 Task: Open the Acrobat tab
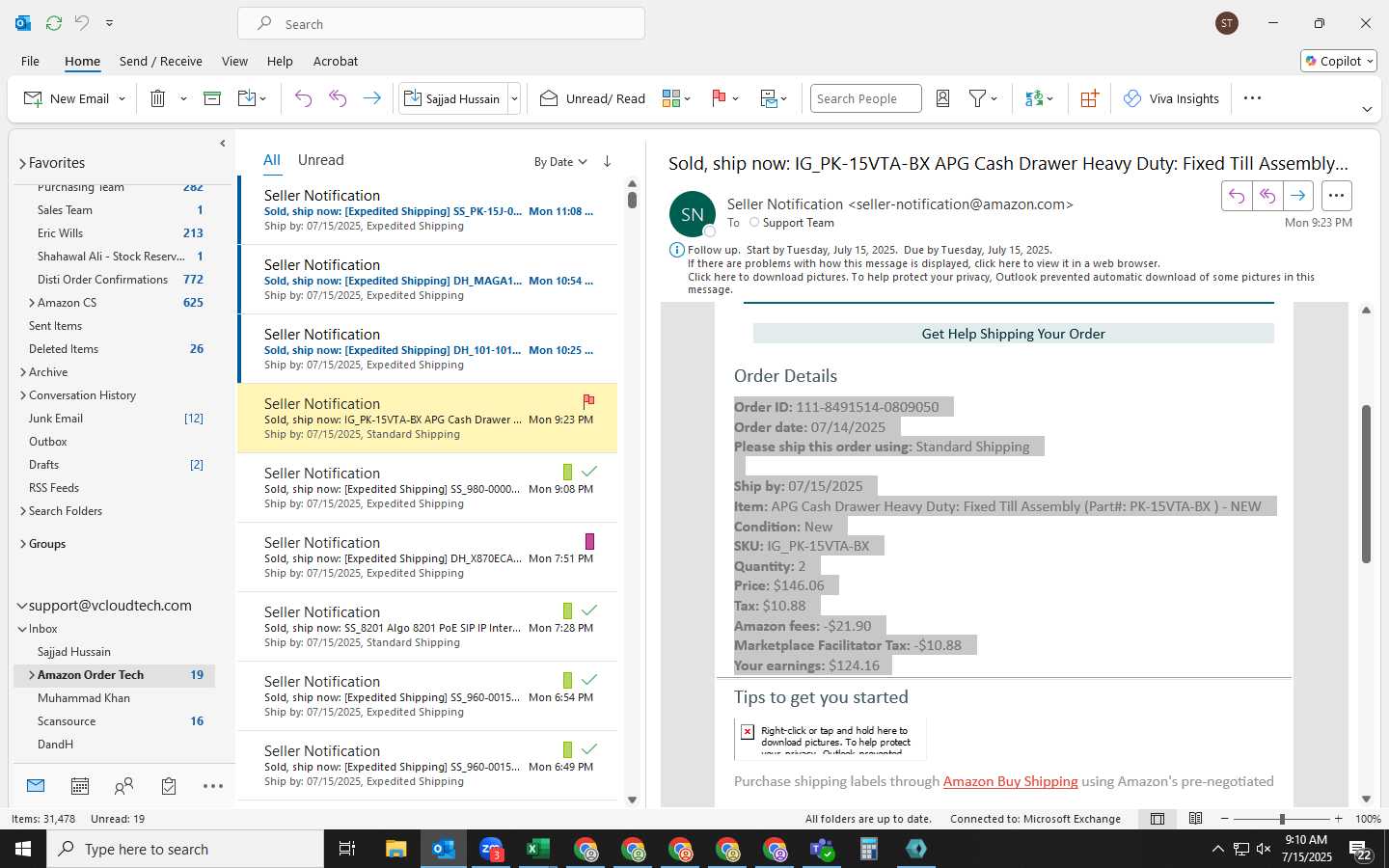click(336, 61)
